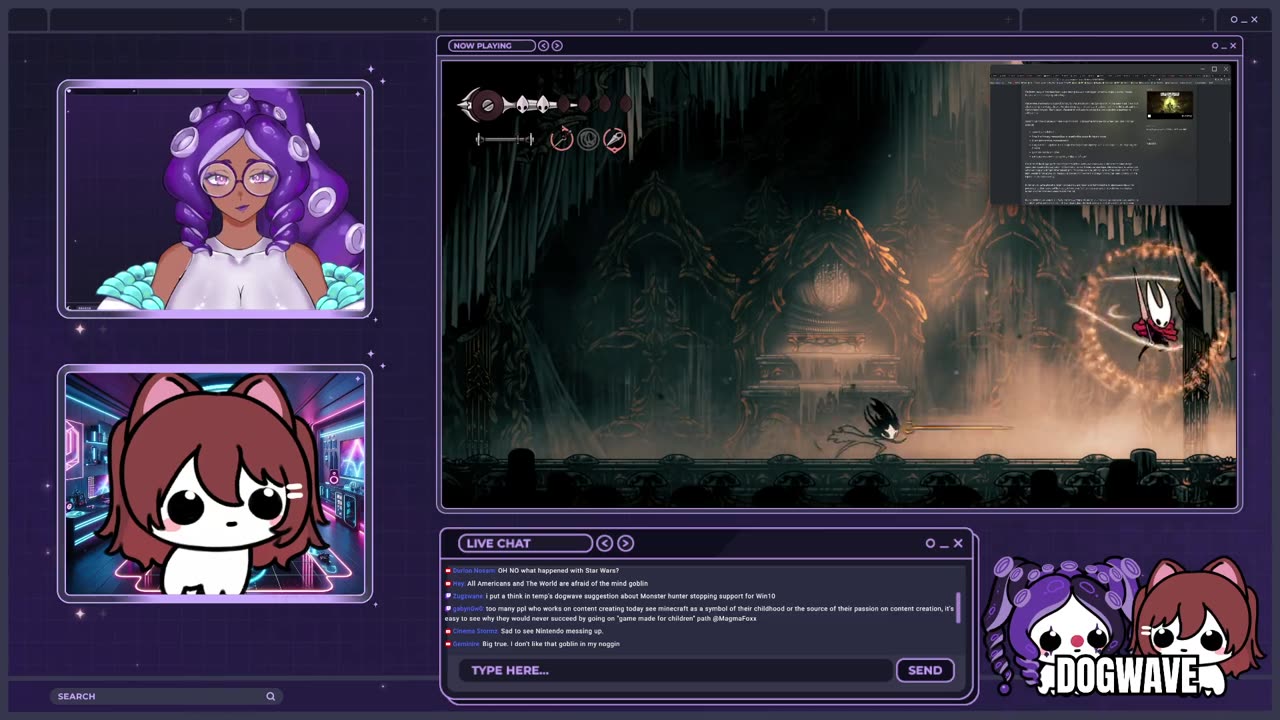Viewport: 1280px width, 720px height.
Task: Minimize via top-right overlay bar dash
Action: coord(1244,20)
